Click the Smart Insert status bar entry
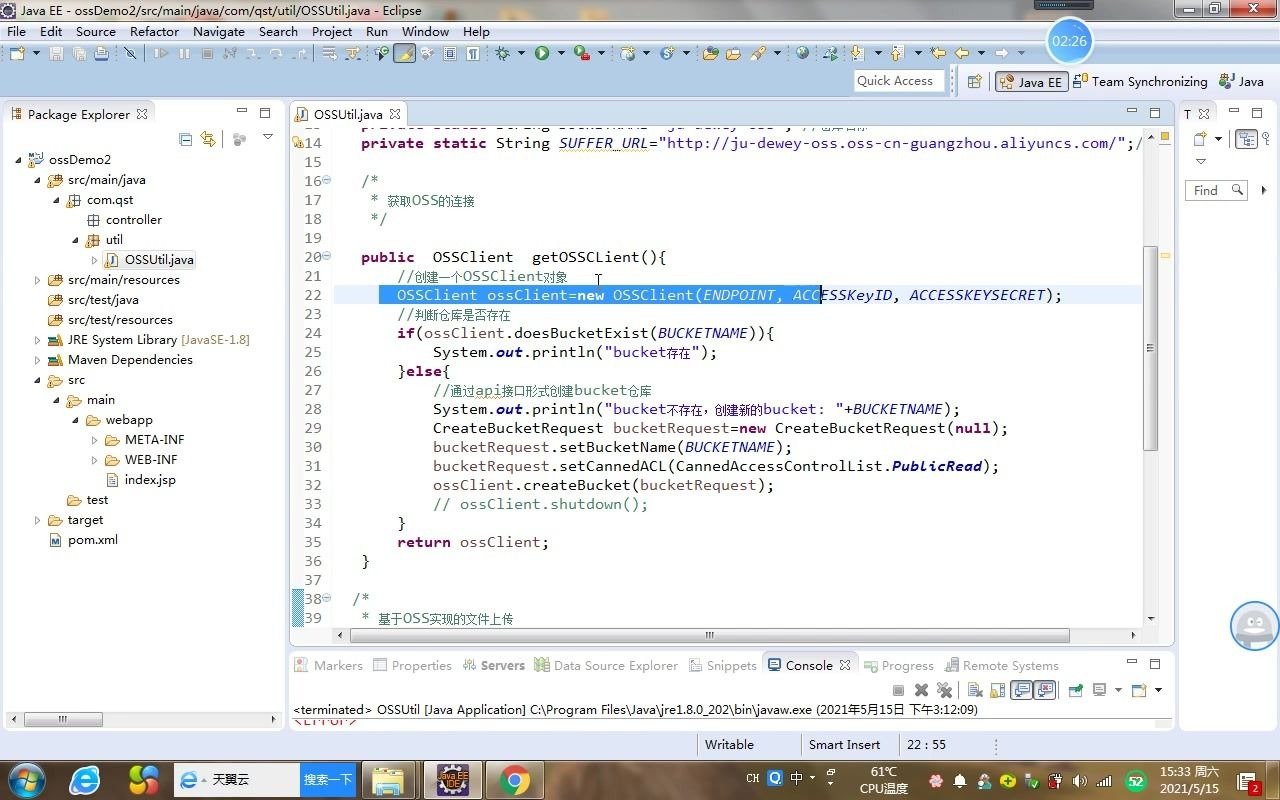This screenshot has height=800, width=1280. (x=845, y=744)
